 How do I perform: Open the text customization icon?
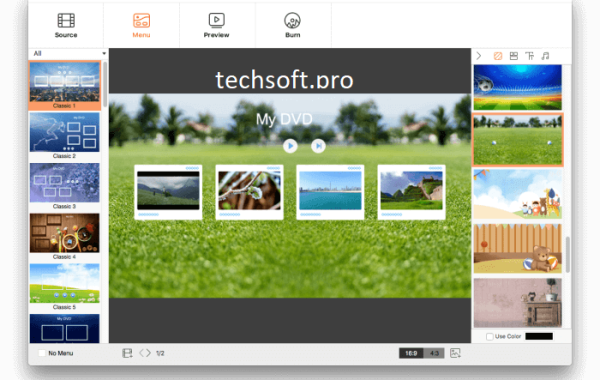point(530,56)
